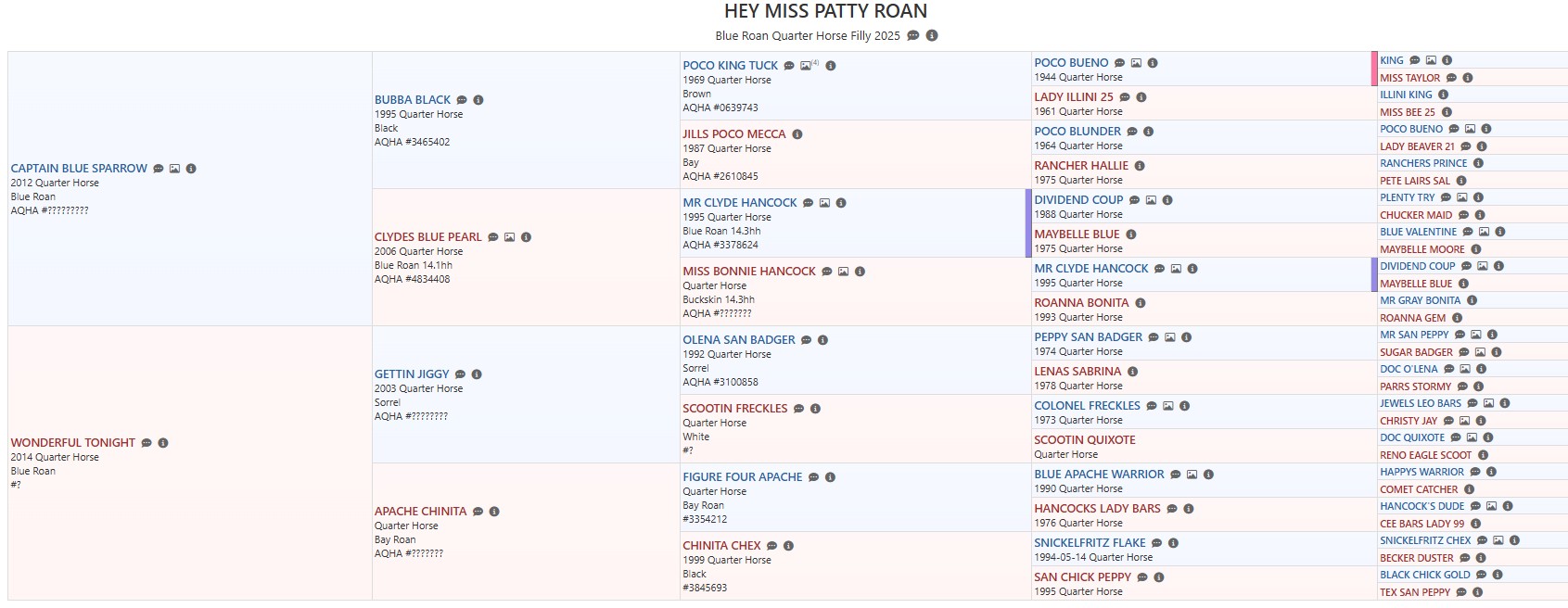
Task: Open Scootin Quixote pedigree link
Action: (x=1084, y=440)
